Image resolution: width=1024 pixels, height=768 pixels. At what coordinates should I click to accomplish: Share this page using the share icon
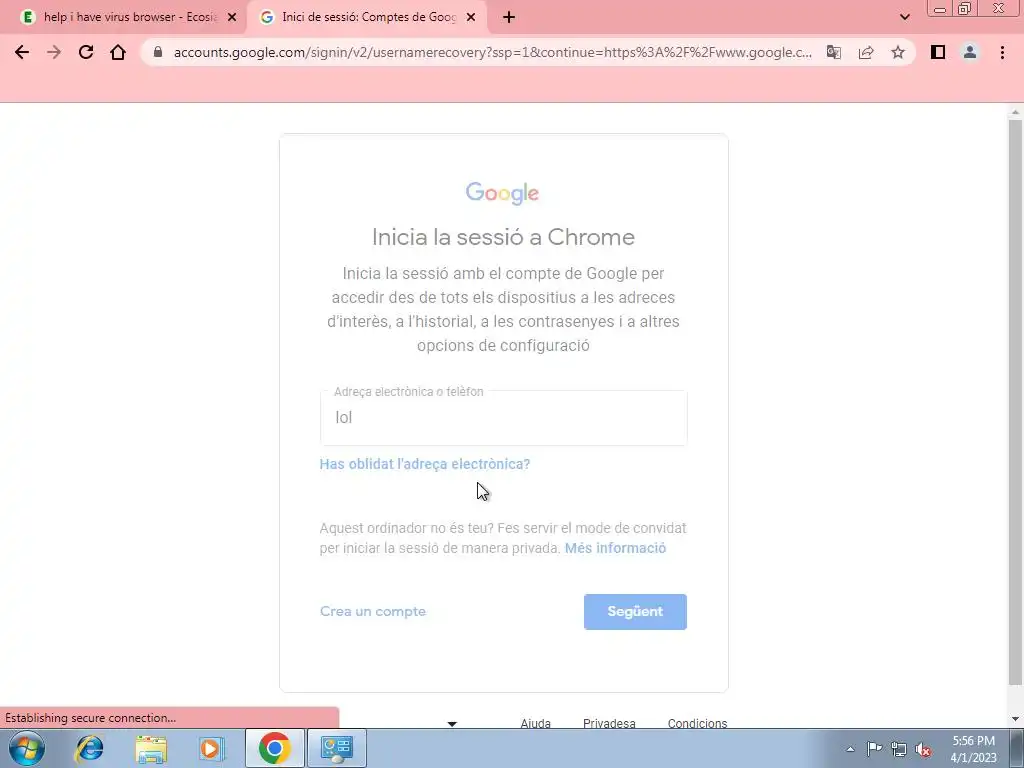tap(866, 52)
